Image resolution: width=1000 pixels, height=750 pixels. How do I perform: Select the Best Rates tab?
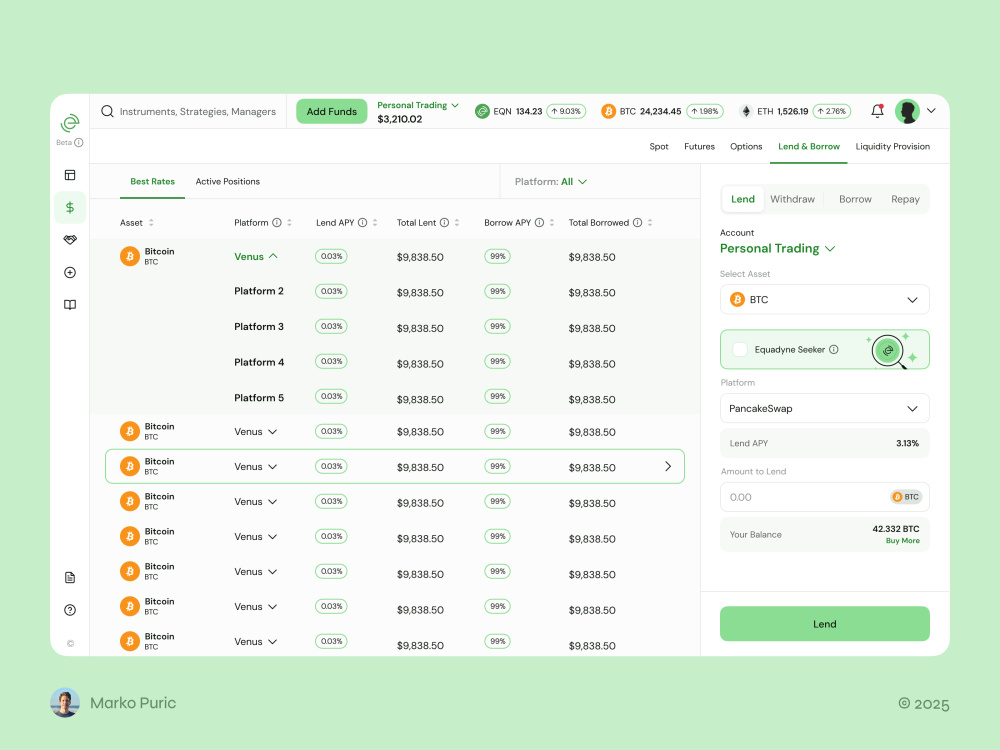tap(152, 182)
